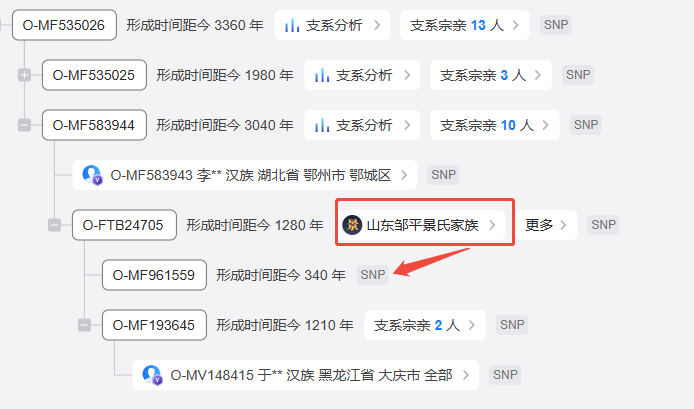Open 更多 options for O-FTB24705
Image resolution: width=694 pixels, height=409 pixels.
[x=547, y=225]
